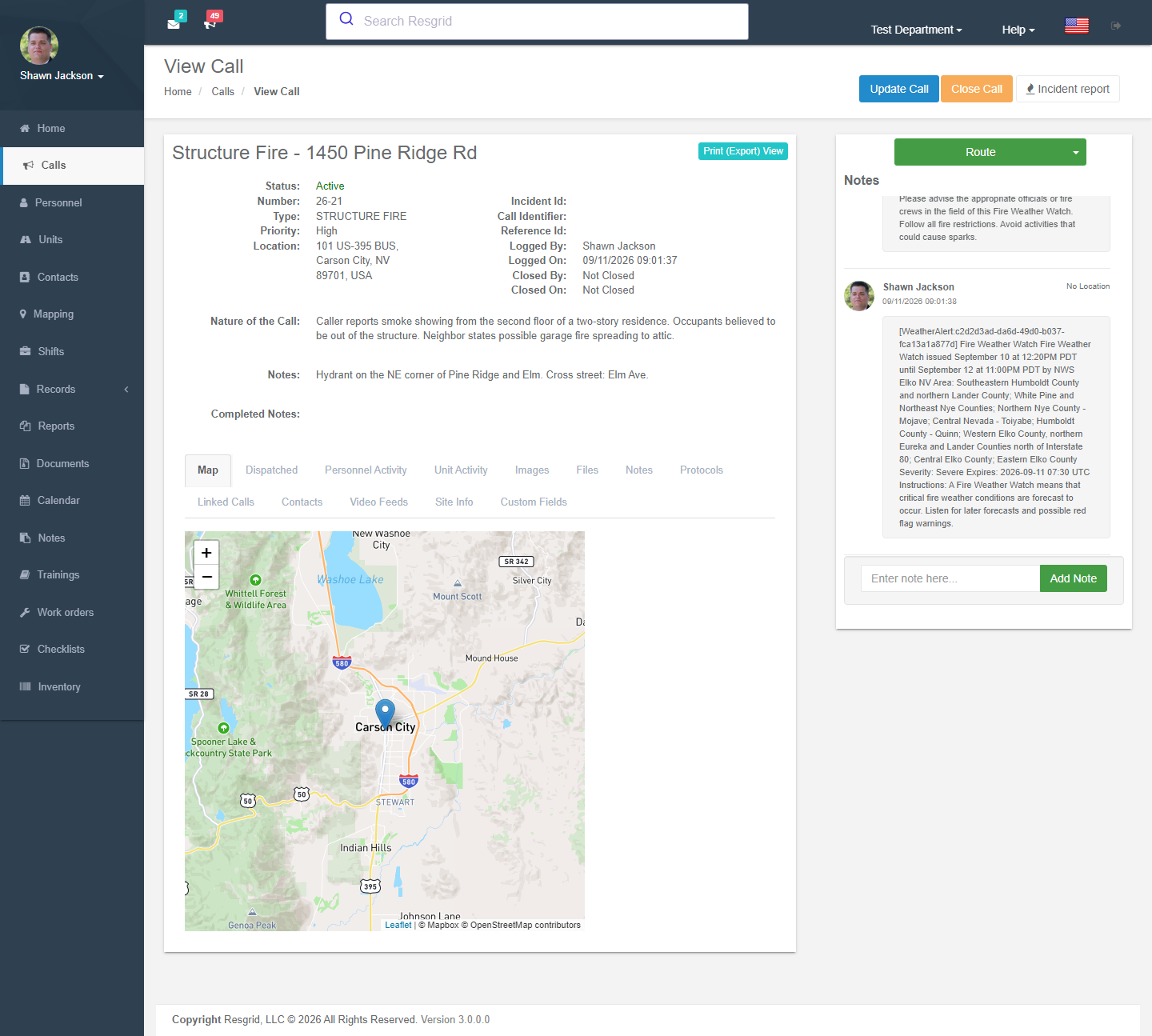Click the Search Resgrid field
Image resolution: width=1152 pixels, height=1036 pixels.
(537, 22)
